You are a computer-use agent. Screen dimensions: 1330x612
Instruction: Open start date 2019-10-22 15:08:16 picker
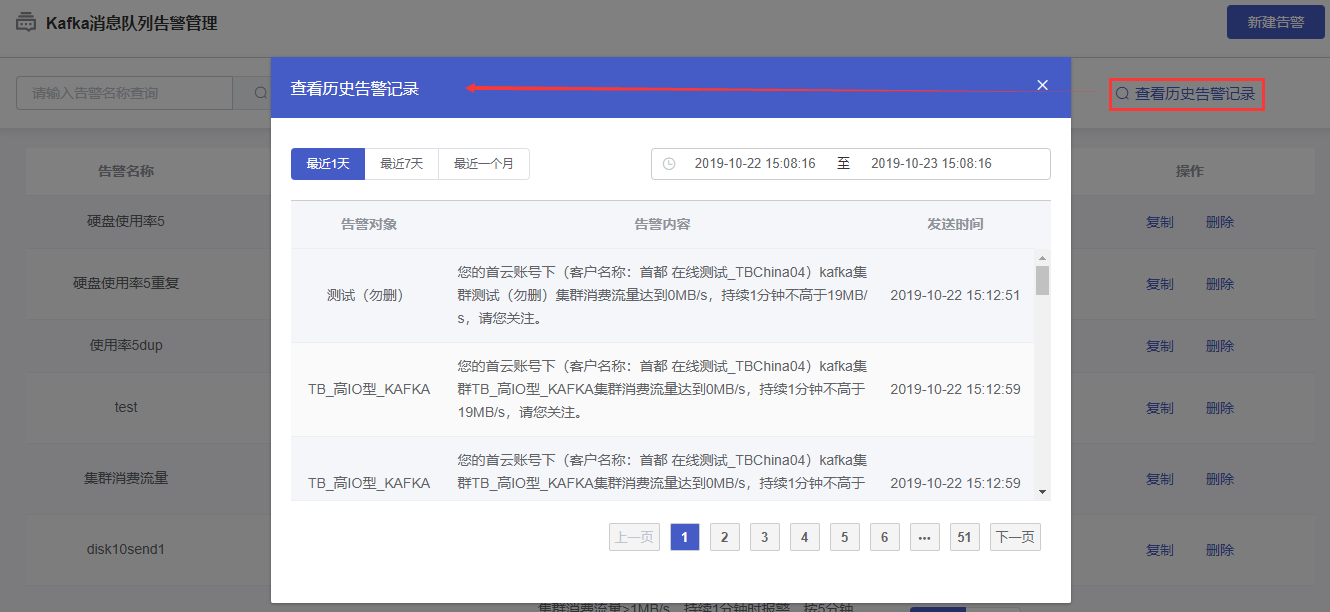pyautogui.click(x=755, y=163)
